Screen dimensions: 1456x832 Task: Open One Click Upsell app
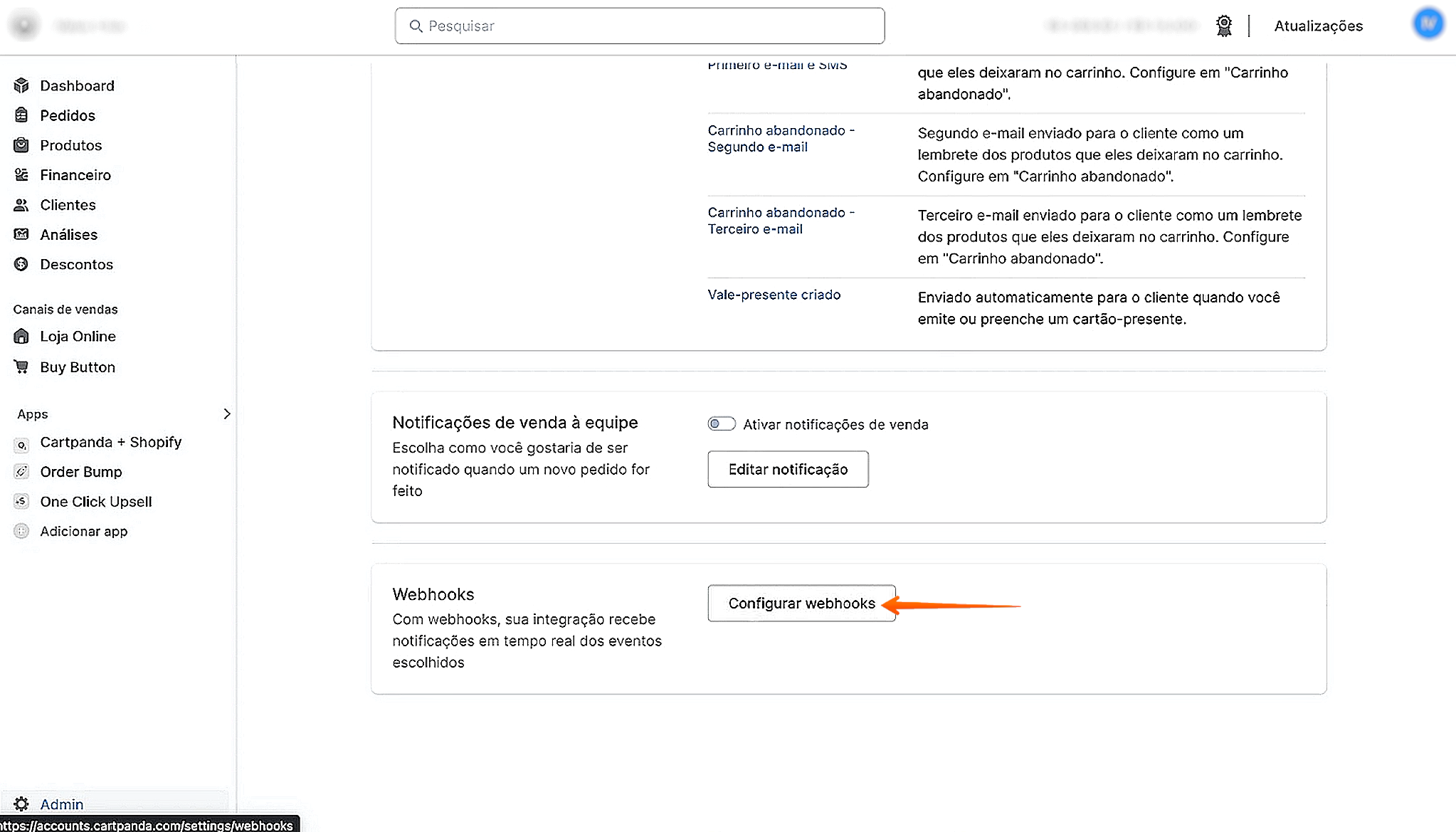(x=95, y=502)
